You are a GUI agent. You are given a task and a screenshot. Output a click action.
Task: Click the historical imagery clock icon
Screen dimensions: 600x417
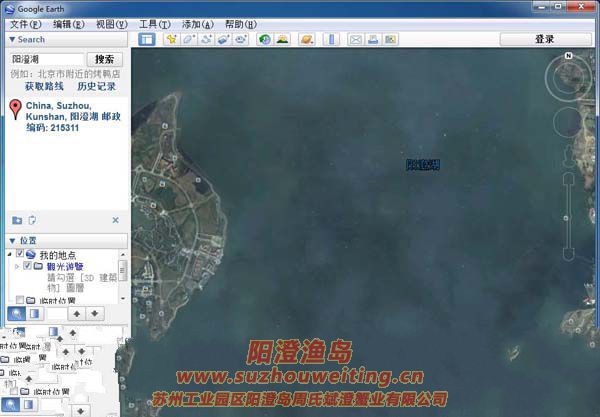click(x=264, y=40)
